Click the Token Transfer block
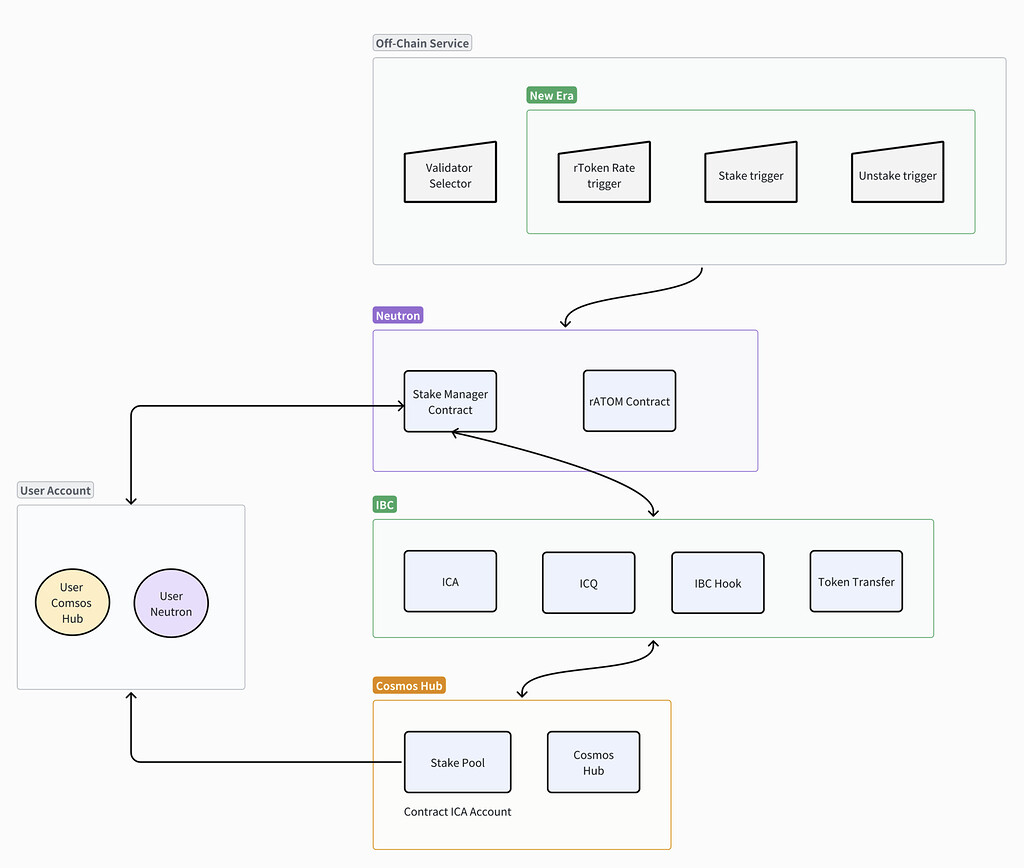 [x=855, y=580]
